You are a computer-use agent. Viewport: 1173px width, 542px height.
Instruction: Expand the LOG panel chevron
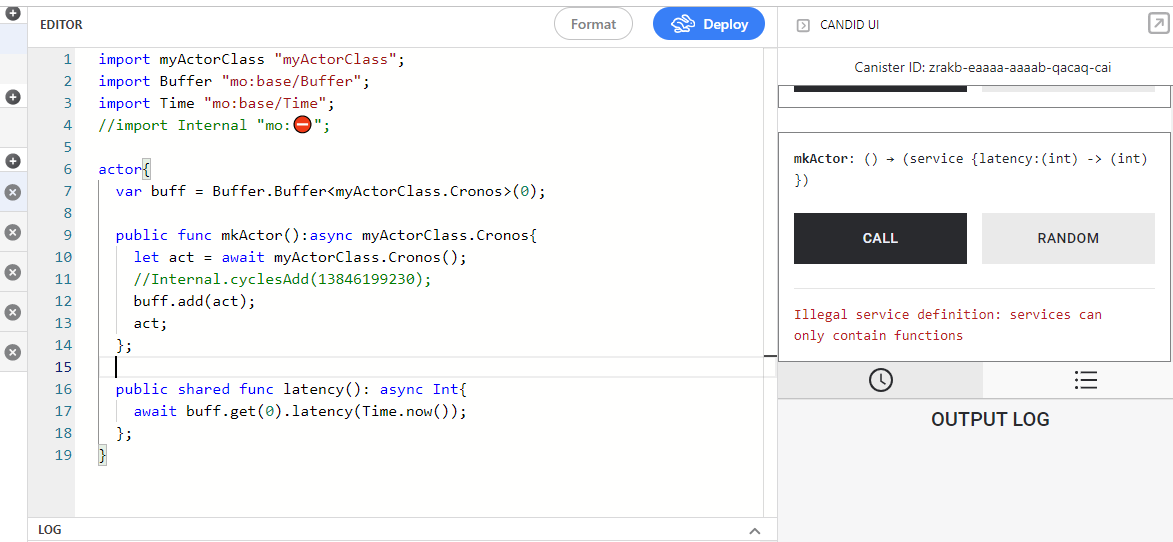tap(755, 531)
